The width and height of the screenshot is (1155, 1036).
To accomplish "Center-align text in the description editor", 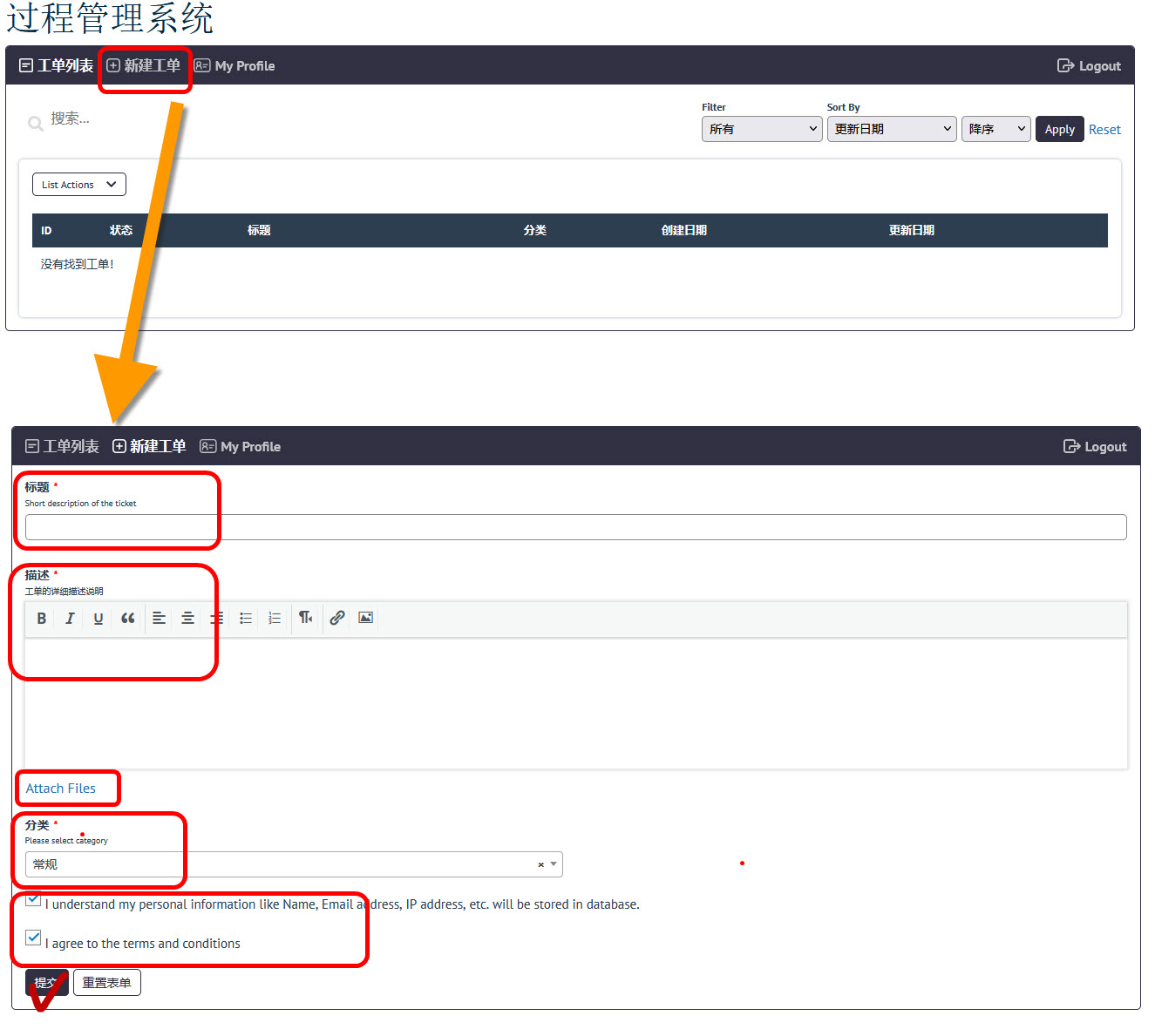I will 187,619.
